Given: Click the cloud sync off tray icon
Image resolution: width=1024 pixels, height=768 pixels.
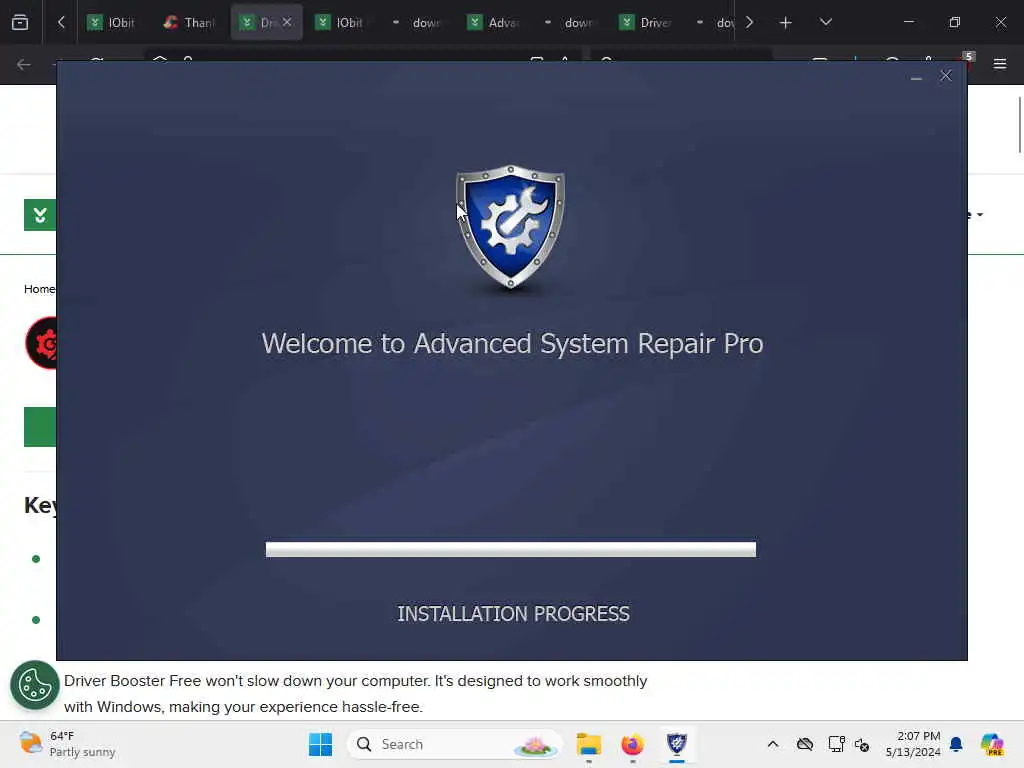Looking at the screenshot, I should pos(805,744).
